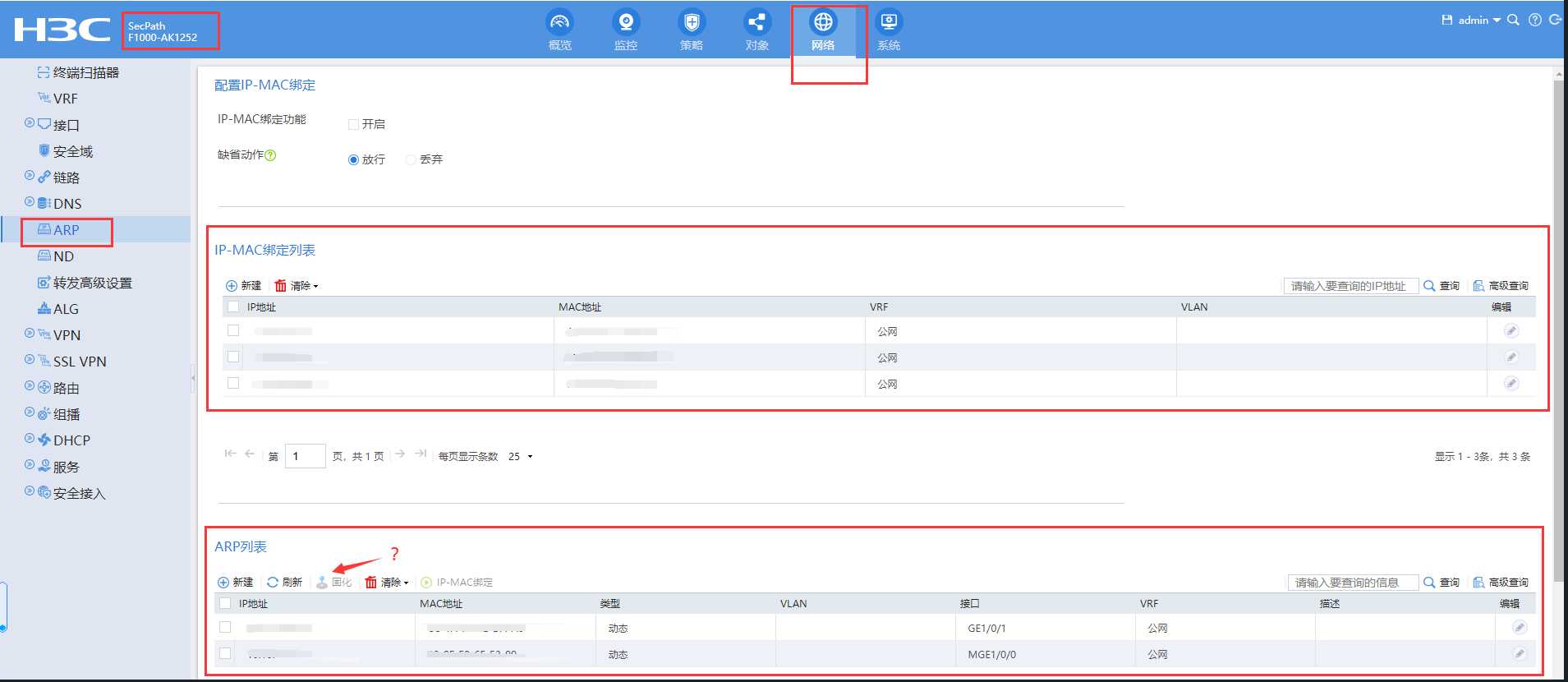Select the 放行 default action radio
Viewport: 1568px width, 682px height.
pyautogui.click(x=353, y=159)
